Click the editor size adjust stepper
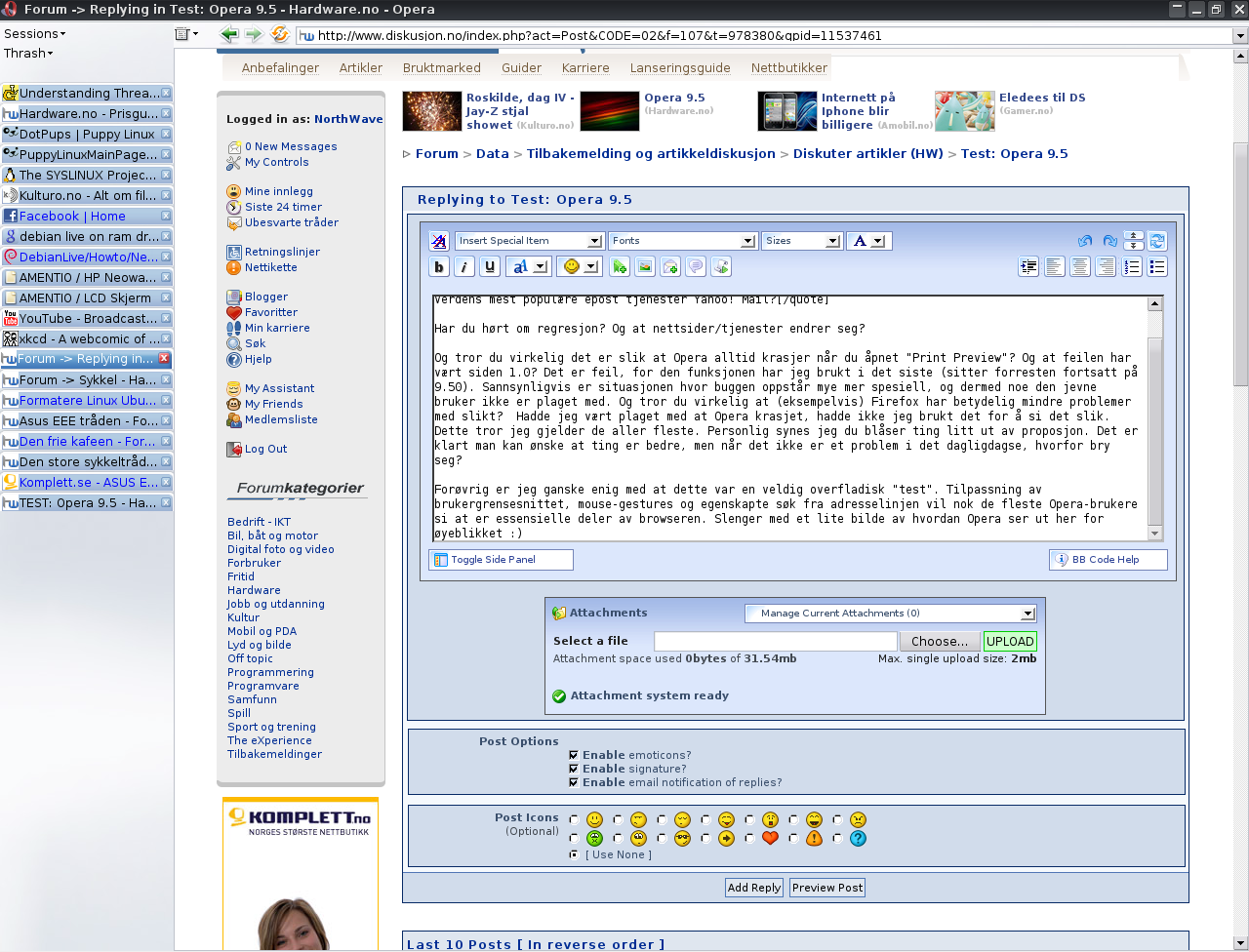This screenshot has height=952, width=1249. click(x=1133, y=241)
